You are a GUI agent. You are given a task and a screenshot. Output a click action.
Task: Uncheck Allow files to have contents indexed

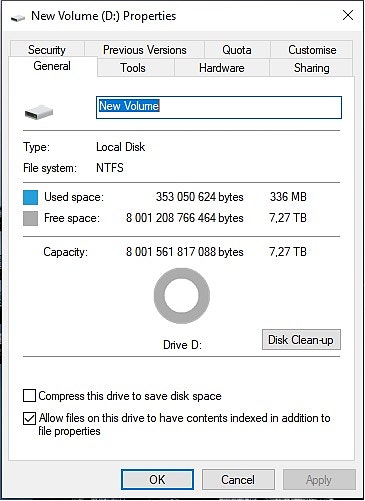coord(29,418)
